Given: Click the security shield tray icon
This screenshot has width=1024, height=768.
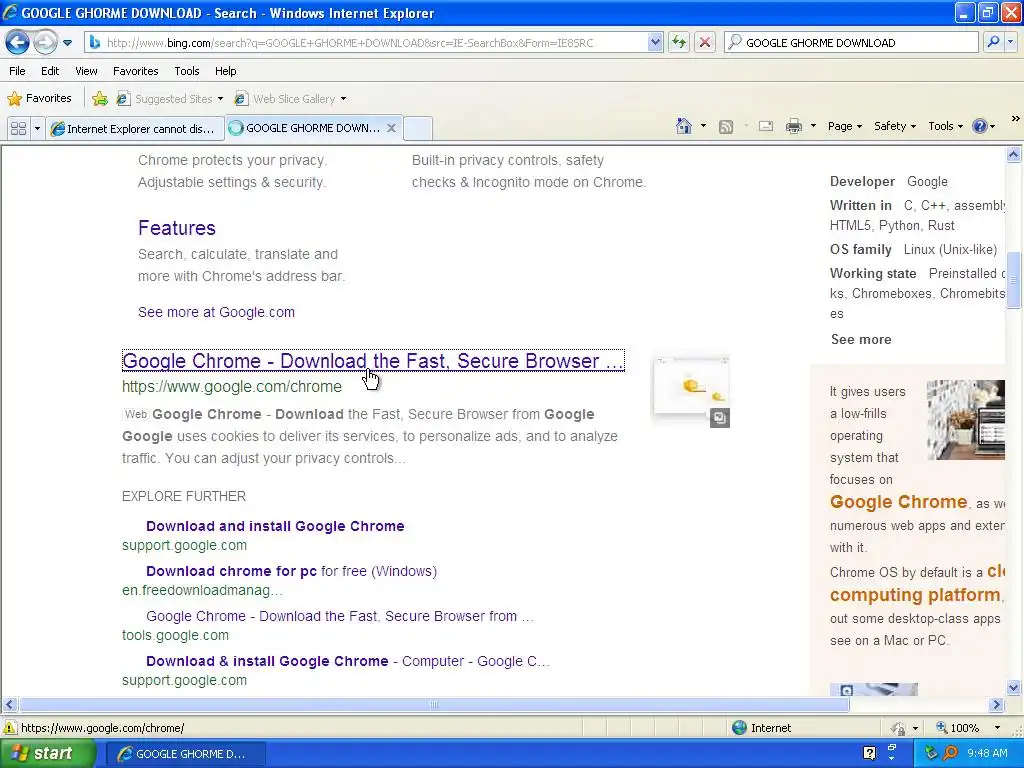Looking at the screenshot, I should coord(931,754).
